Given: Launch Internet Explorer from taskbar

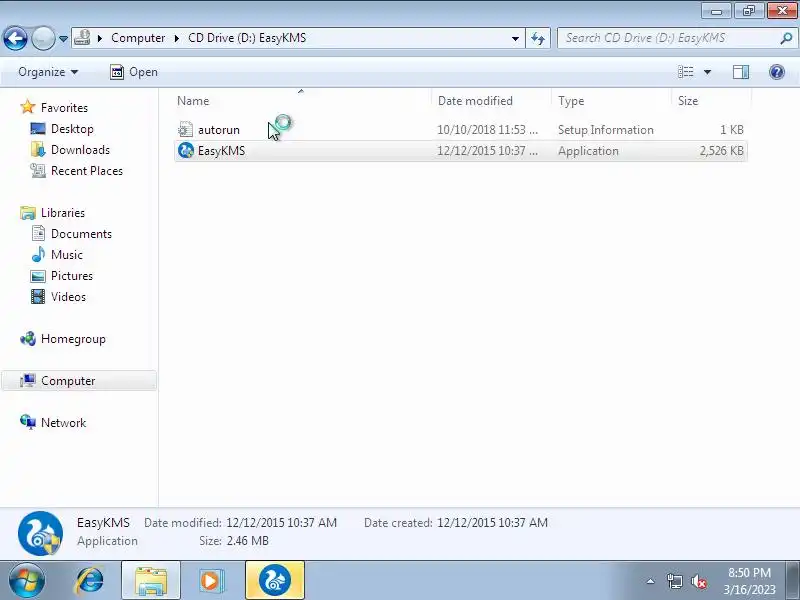Looking at the screenshot, I should click(x=90, y=581).
